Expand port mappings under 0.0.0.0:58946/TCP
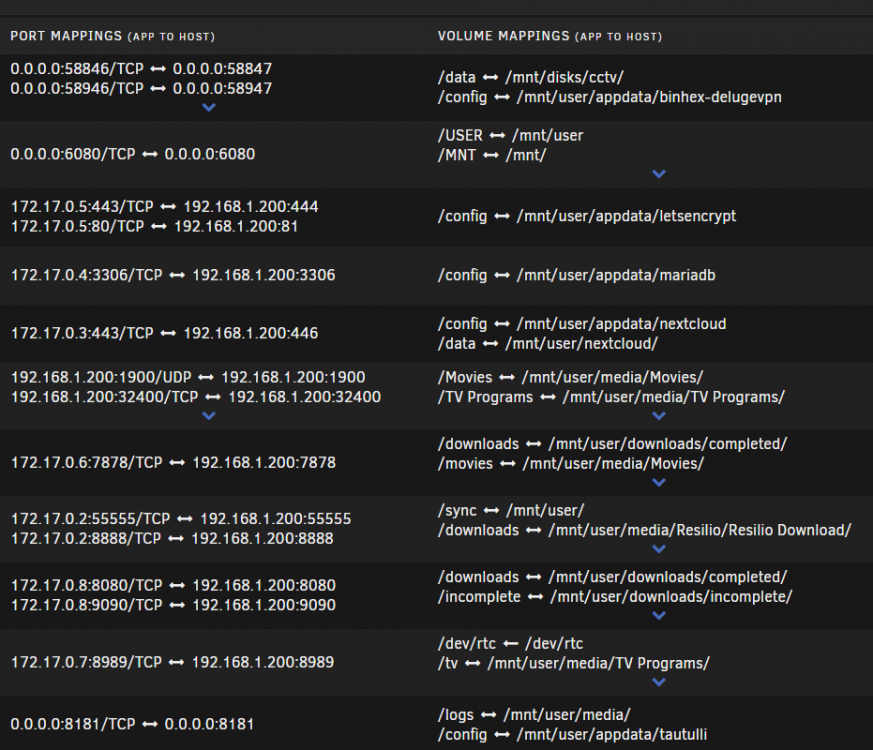This screenshot has height=750, width=873. [209, 107]
